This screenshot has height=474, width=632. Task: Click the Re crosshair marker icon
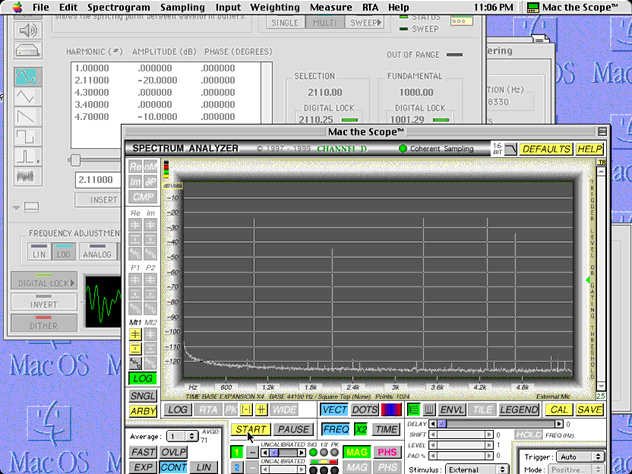coord(135,225)
